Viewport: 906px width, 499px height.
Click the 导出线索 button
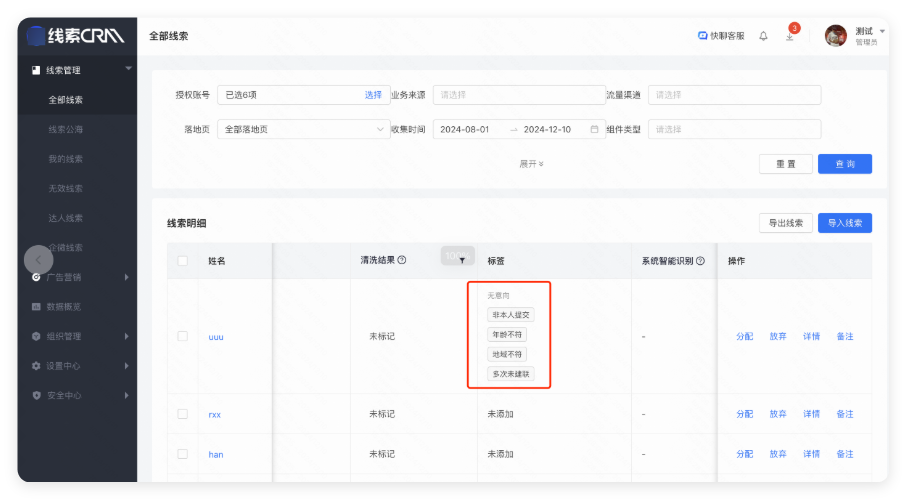[786, 223]
